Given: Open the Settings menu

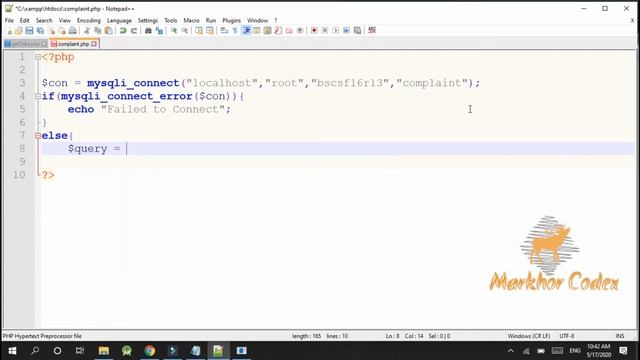Looking at the screenshot, I should pos(148,20).
